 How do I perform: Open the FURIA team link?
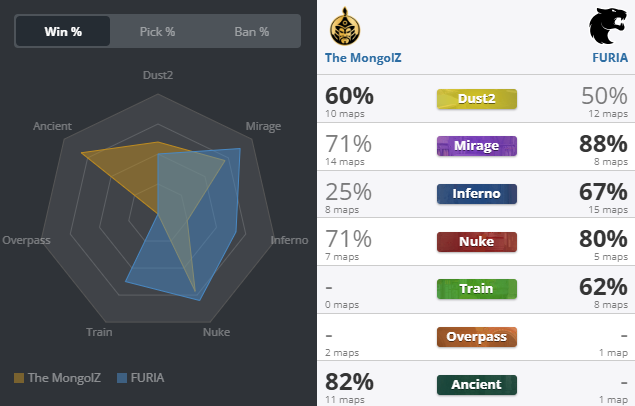pyautogui.click(x=609, y=58)
